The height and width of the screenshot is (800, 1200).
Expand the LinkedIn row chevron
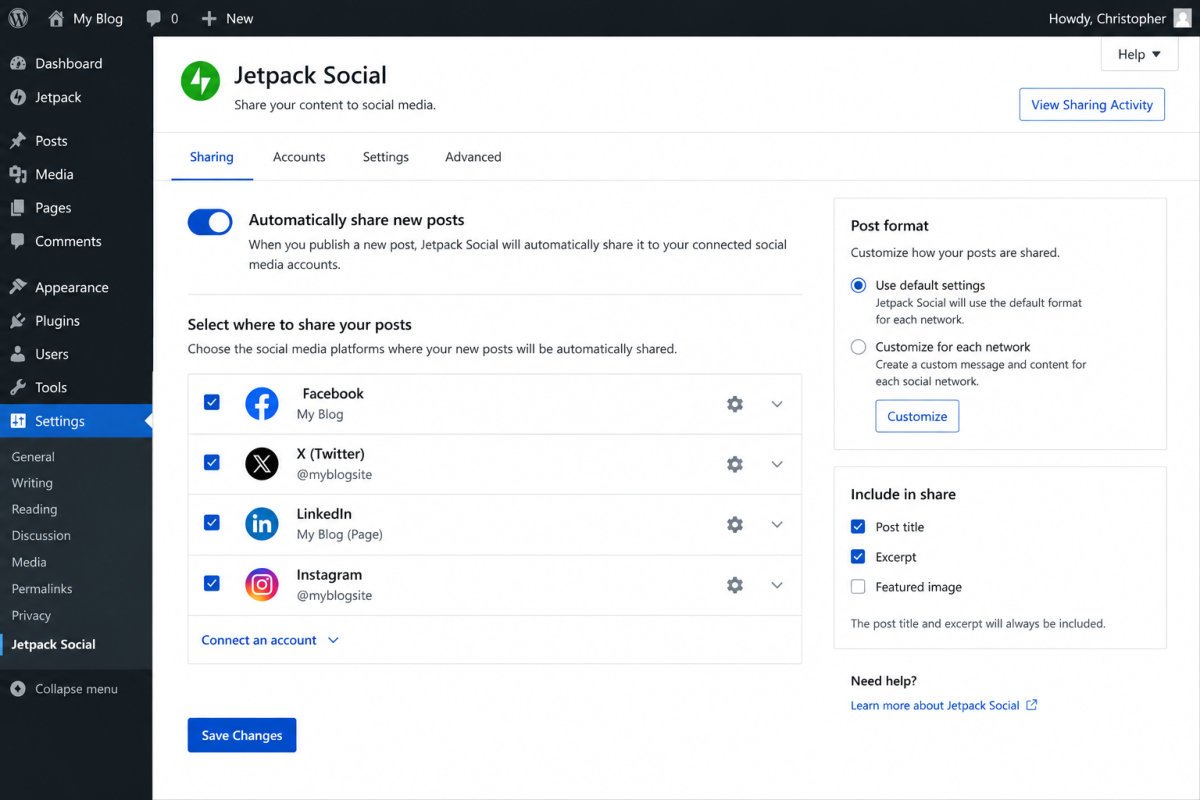[x=777, y=524]
